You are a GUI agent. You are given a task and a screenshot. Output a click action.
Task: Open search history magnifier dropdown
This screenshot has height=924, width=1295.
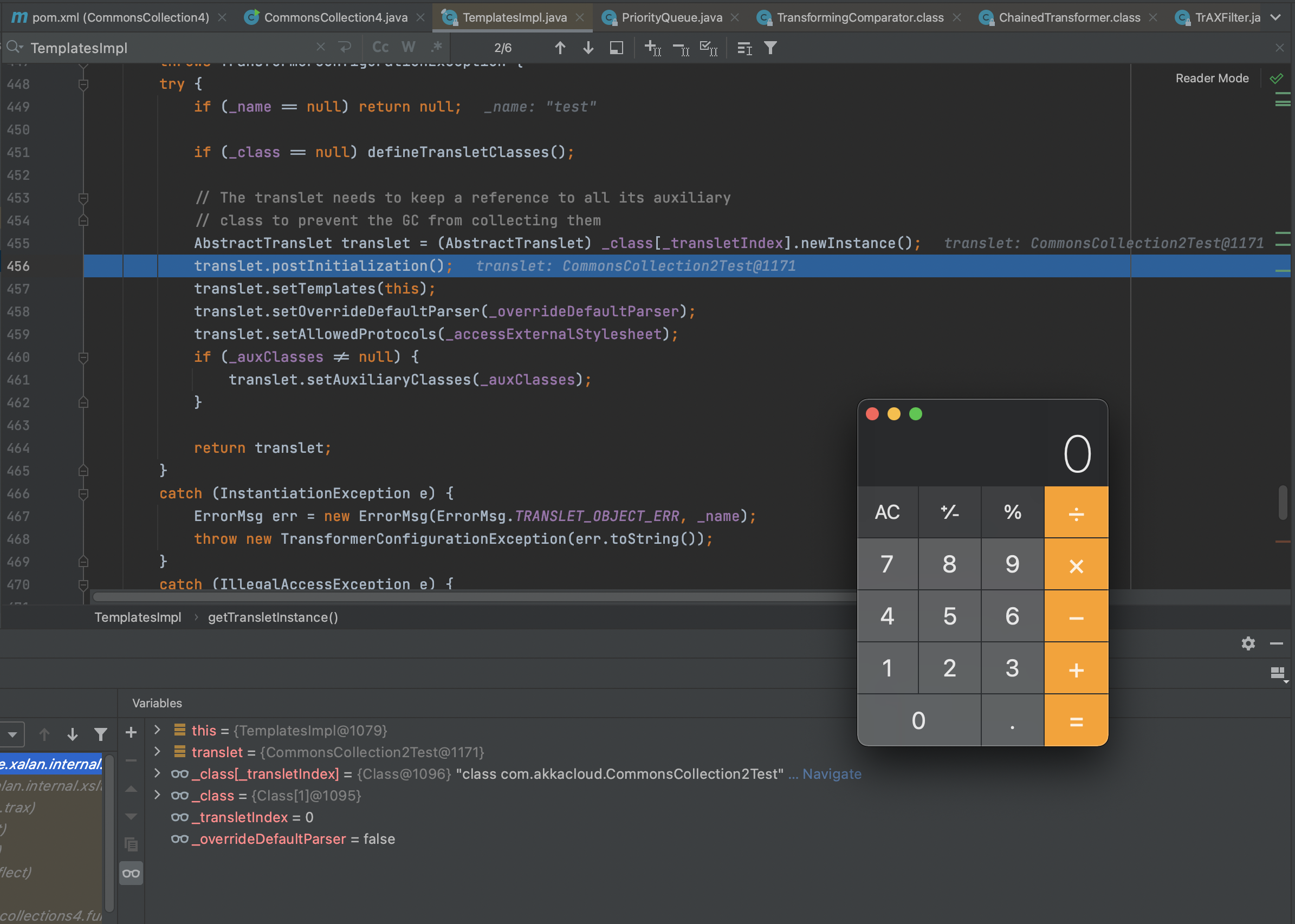(14, 48)
